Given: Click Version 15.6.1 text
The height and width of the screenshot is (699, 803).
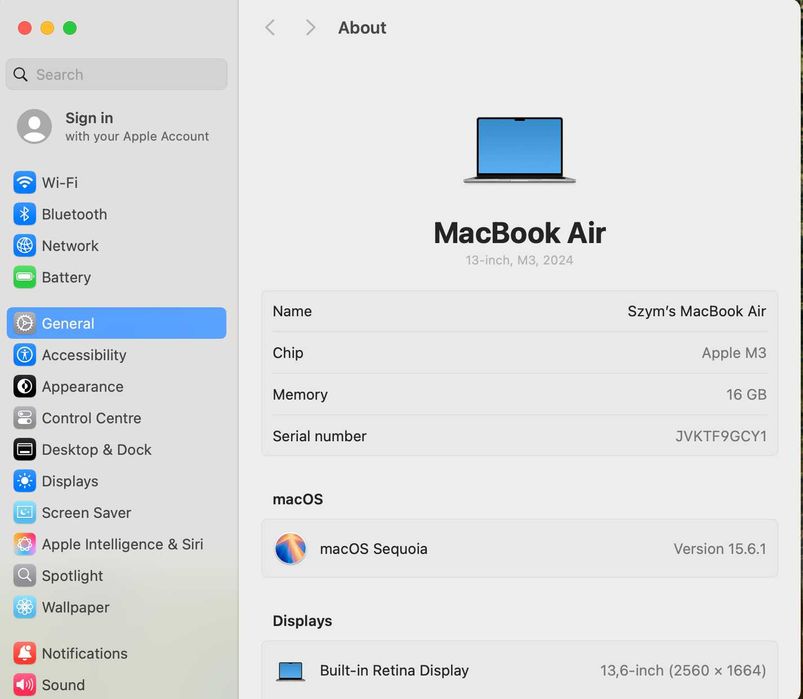Looking at the screenshot, I should coord(720,549).
